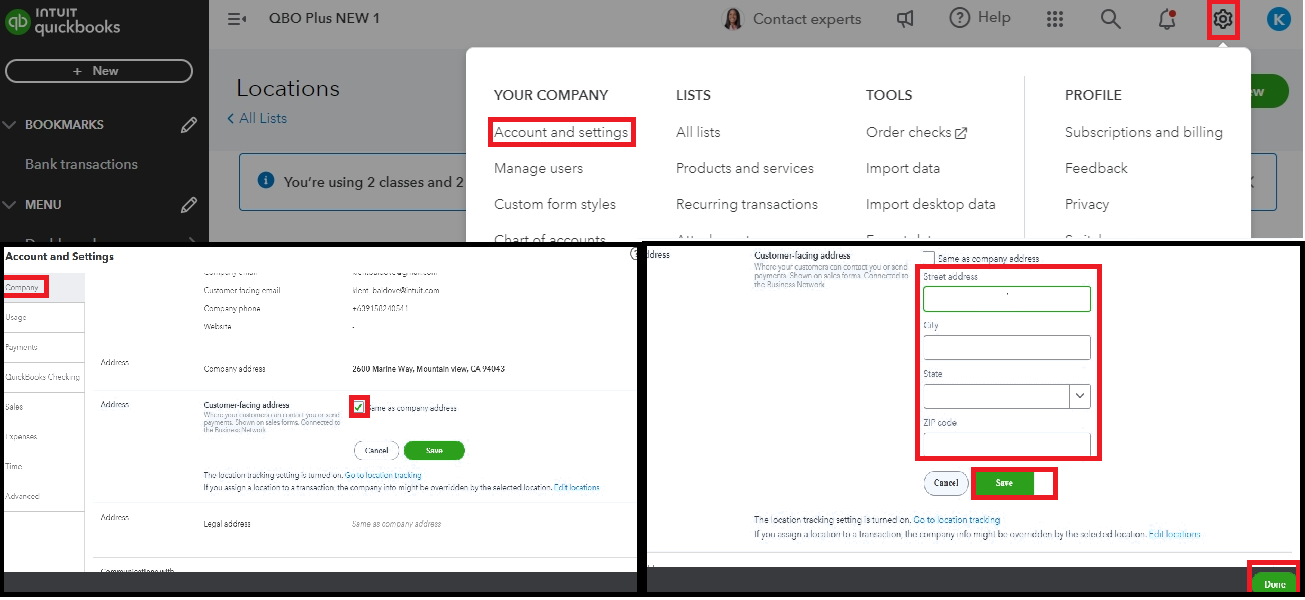Click the pencil icon next to MENU
The width and height of the screenshot is (1305, 600).
[188, 204]
